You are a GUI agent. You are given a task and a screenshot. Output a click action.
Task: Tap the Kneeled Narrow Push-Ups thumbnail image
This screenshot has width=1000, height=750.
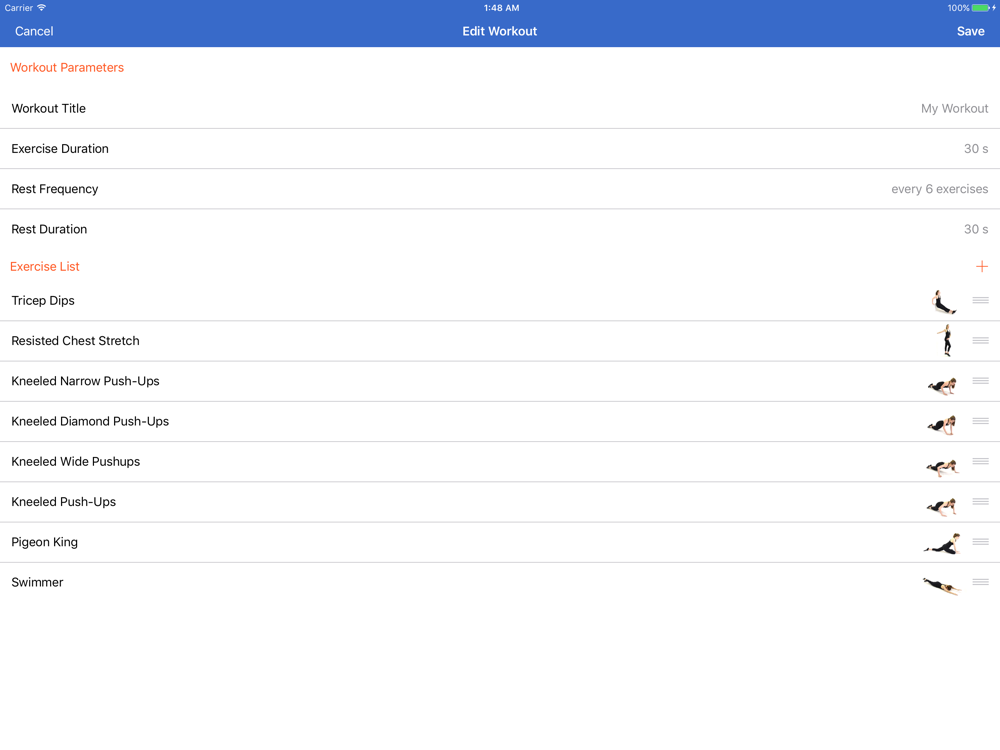point(942,385)
